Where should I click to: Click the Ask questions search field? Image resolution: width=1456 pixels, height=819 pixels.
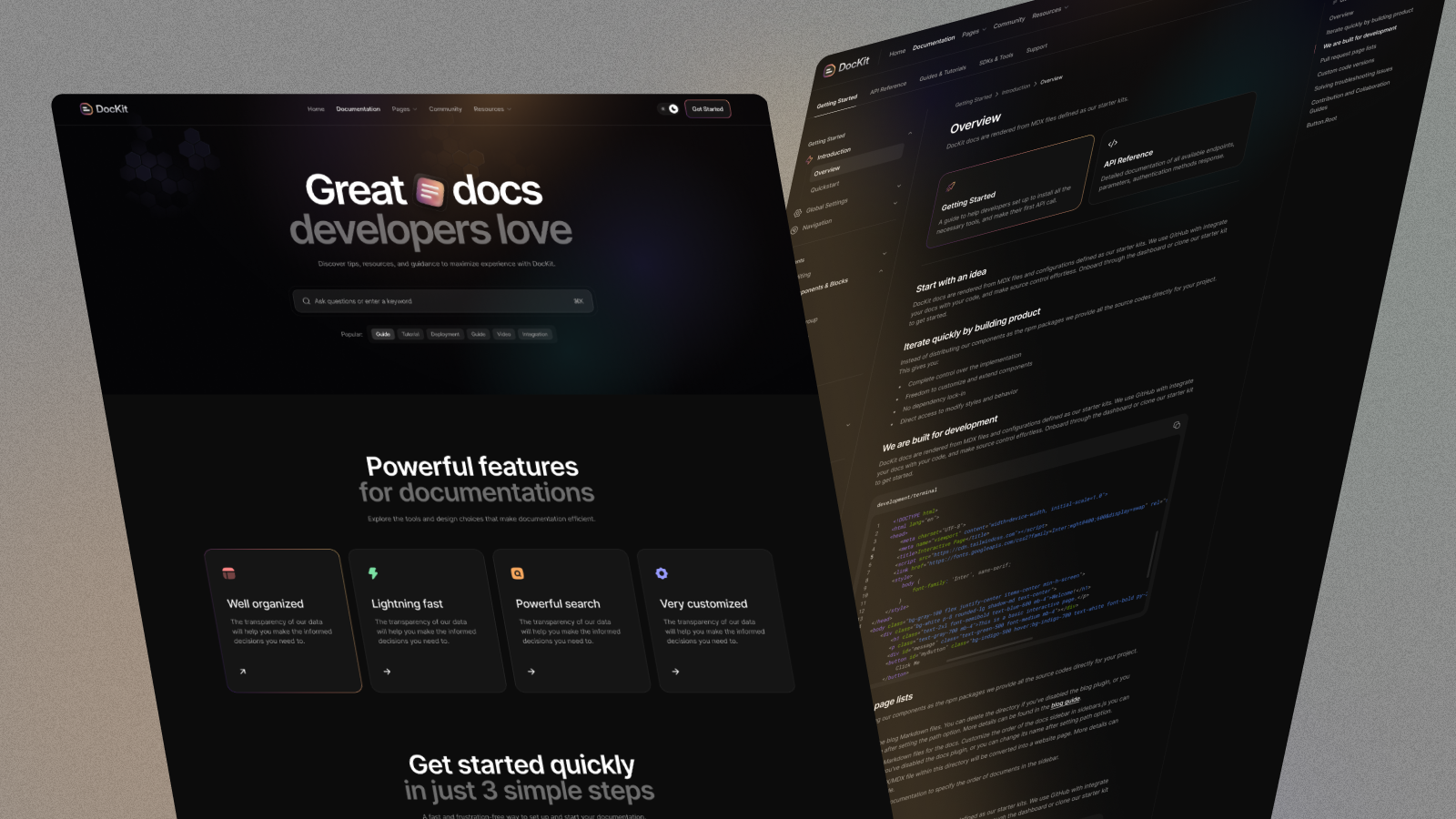443,301
